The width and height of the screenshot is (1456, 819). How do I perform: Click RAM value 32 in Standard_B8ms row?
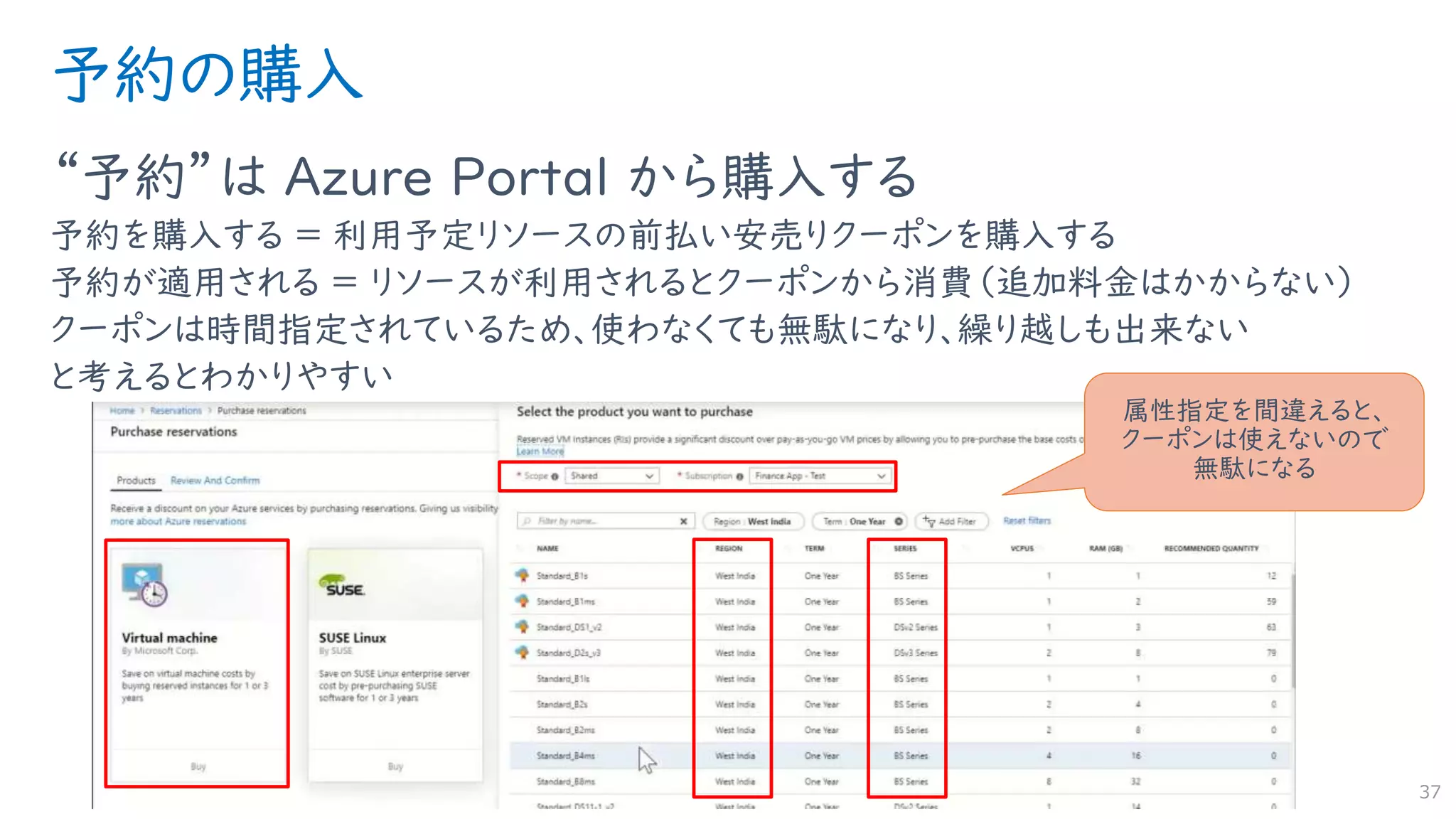click(1136, 781)
